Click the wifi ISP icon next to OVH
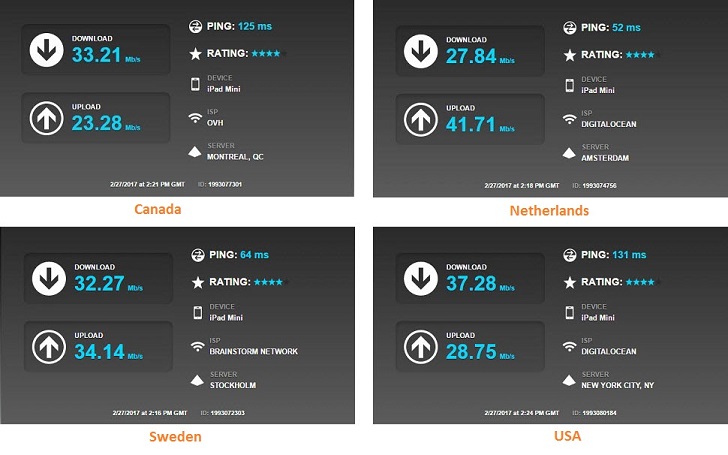Screen dimensions: 728x455 (x=195, y=118)
